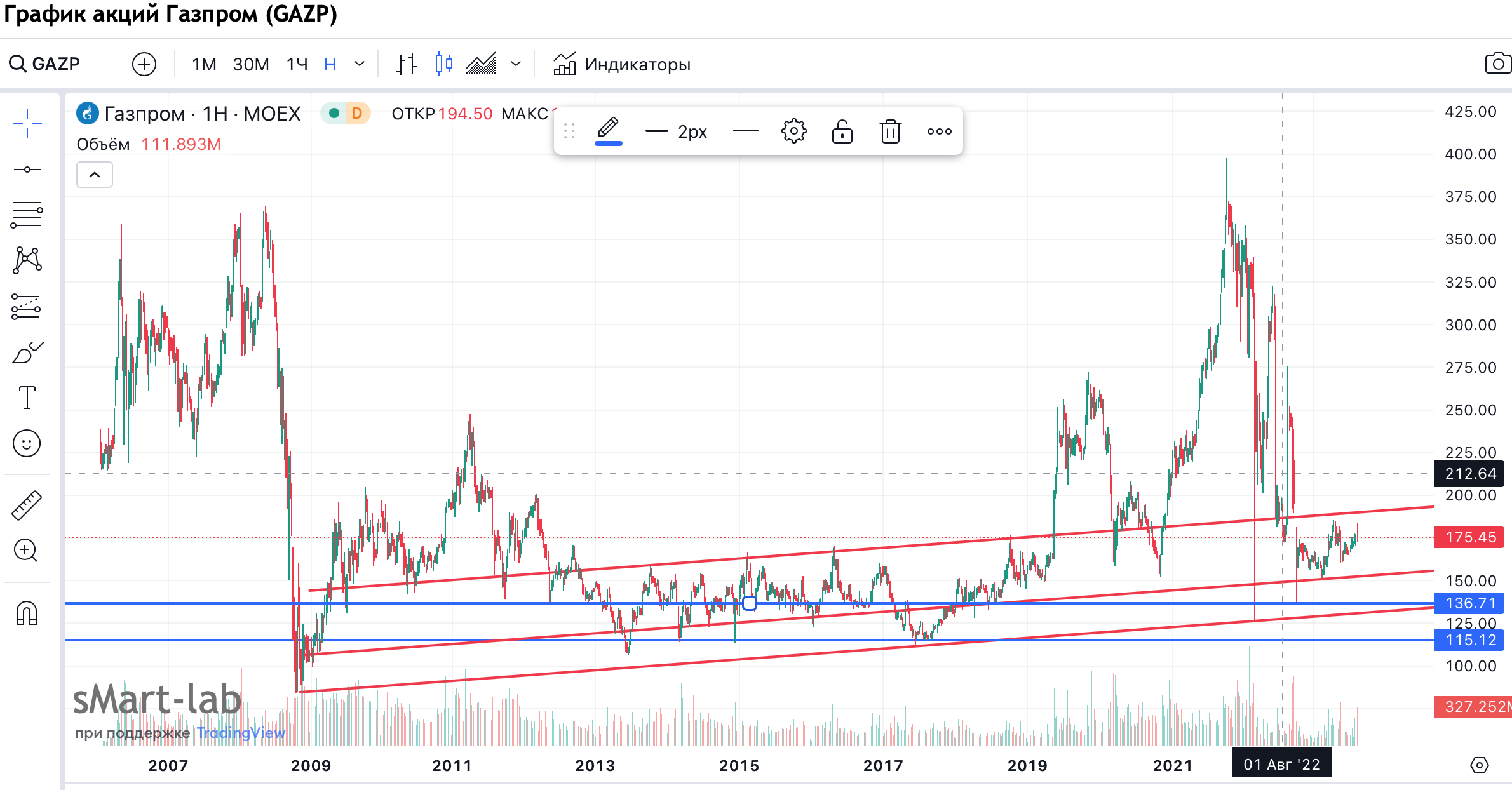Select the ruler measure tool
Image resolution: width=1512 pixels, height=790 pixels.
coord(27,505)
